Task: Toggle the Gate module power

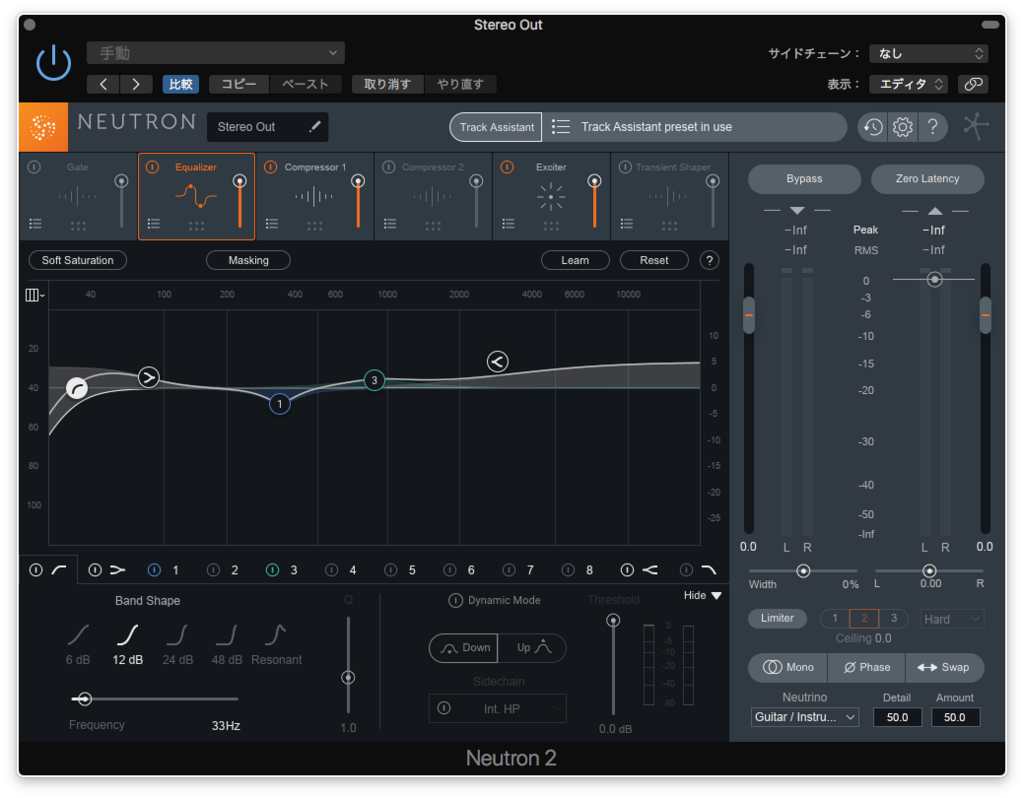Action: point(35,167)
